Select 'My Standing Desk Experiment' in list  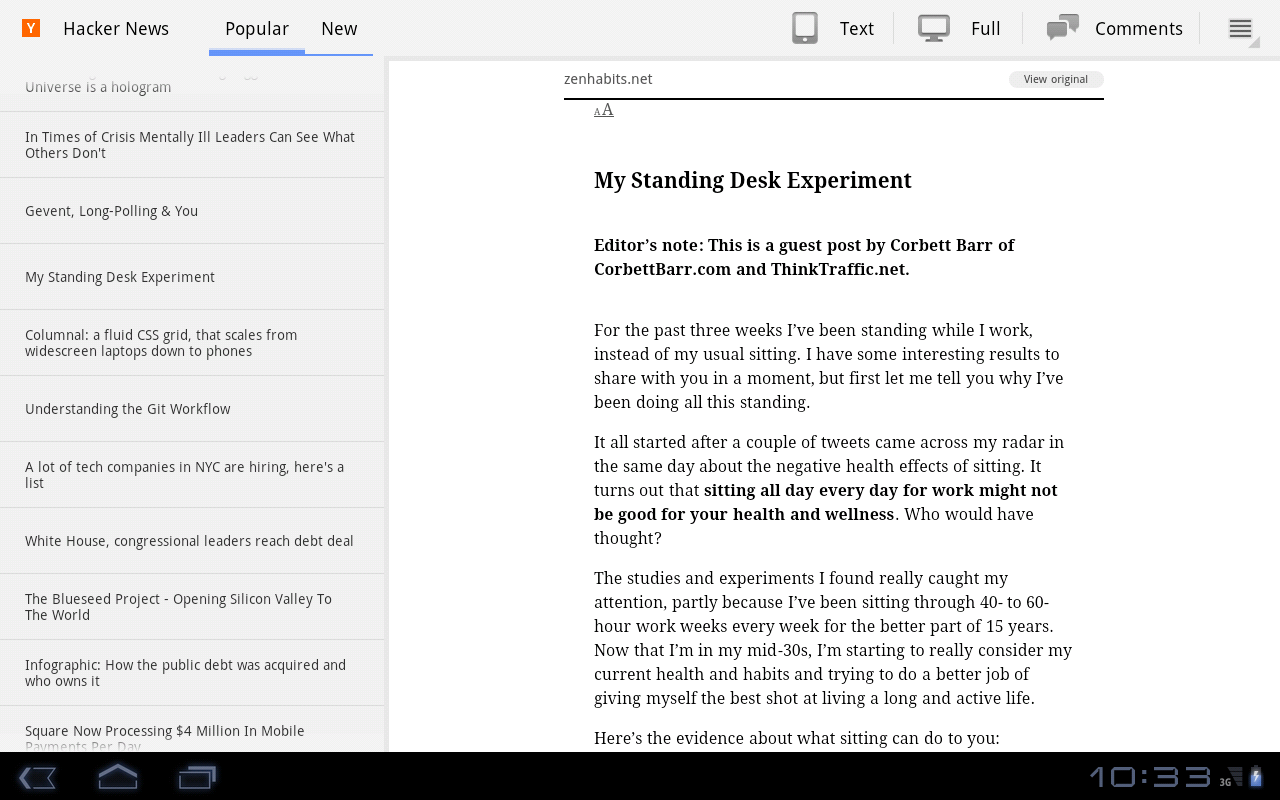192,277
